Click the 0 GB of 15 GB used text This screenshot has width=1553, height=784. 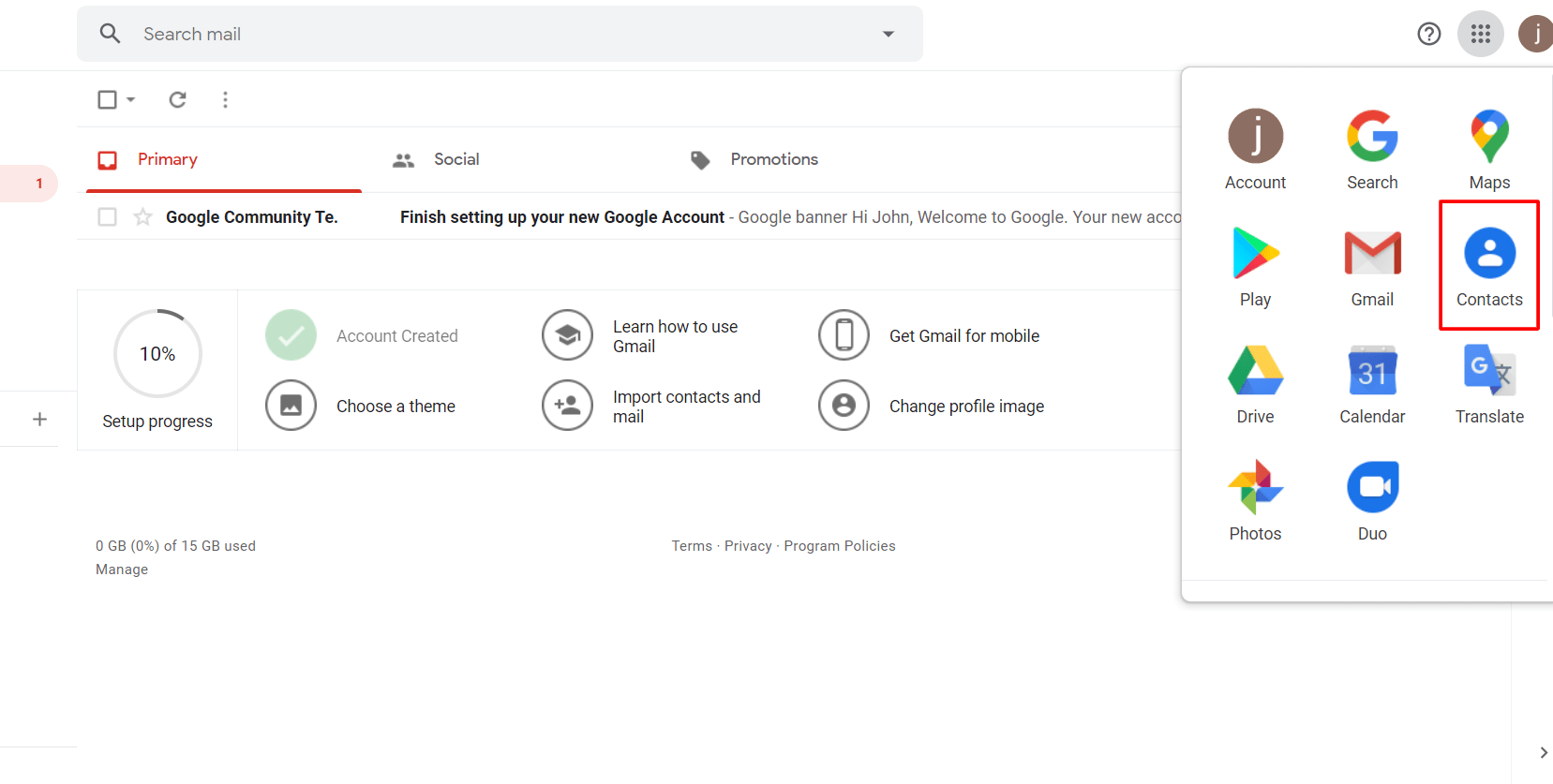[x=175, y=546]
